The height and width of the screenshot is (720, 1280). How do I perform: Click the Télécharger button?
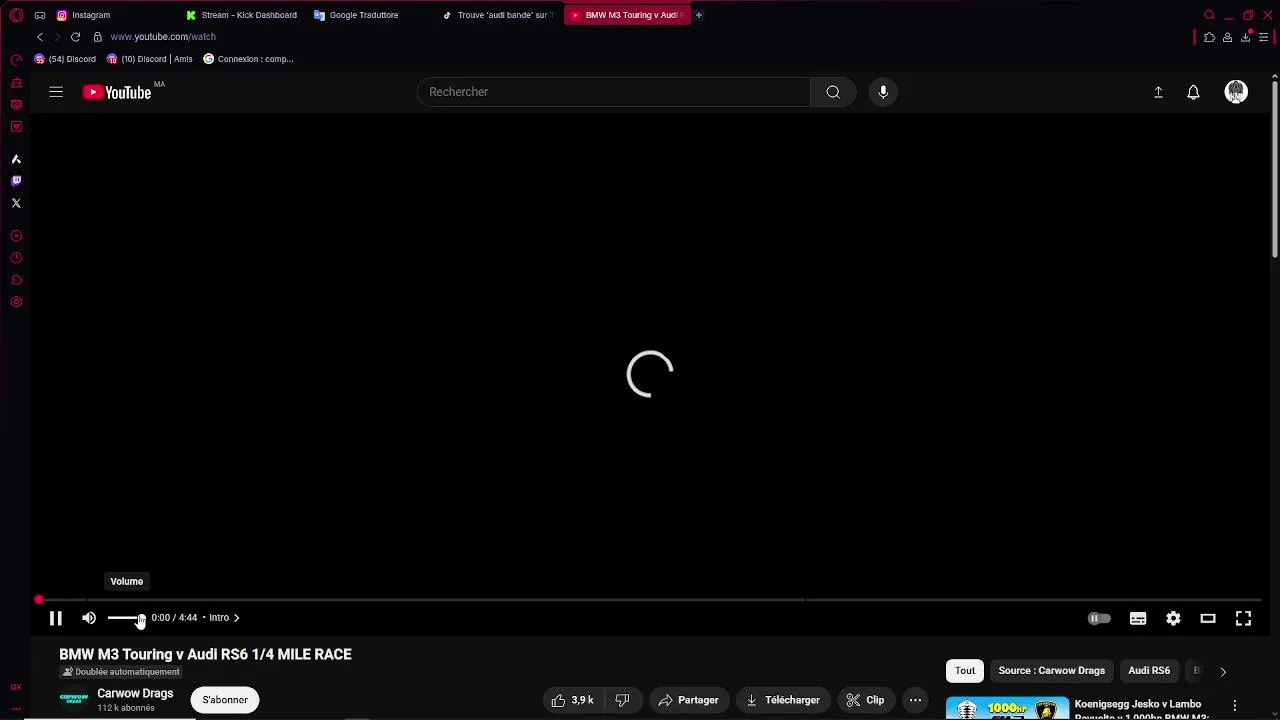(783, 700)
